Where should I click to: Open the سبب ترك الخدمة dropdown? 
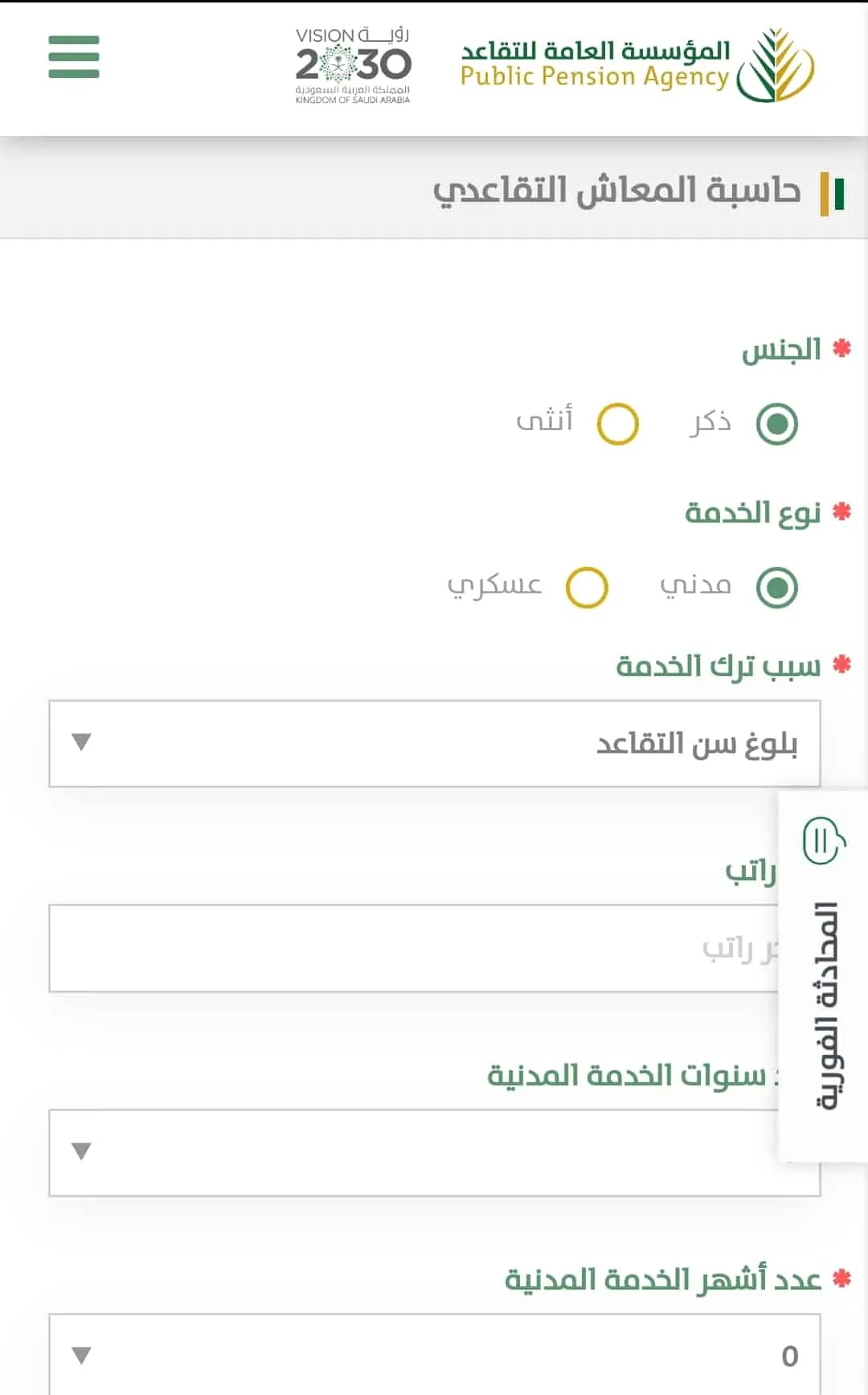(x=435, y=744)
